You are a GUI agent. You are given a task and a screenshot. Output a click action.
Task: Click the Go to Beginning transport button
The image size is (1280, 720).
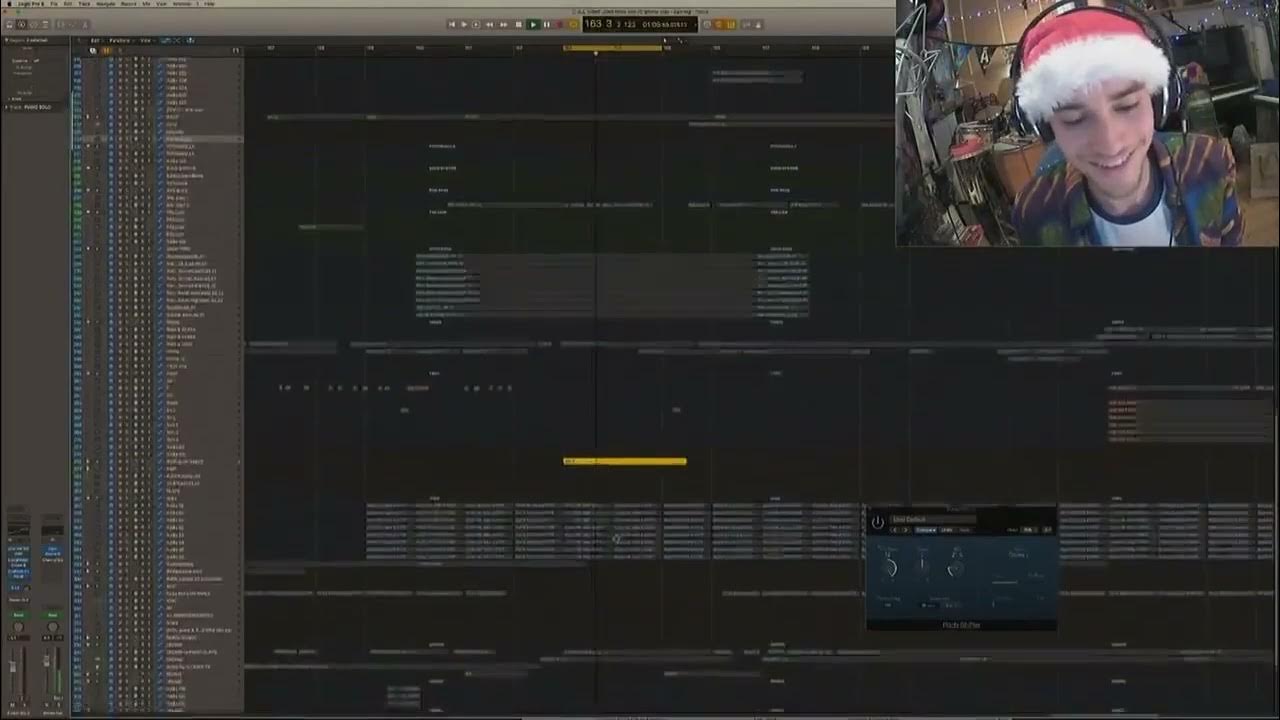[452, 24]
